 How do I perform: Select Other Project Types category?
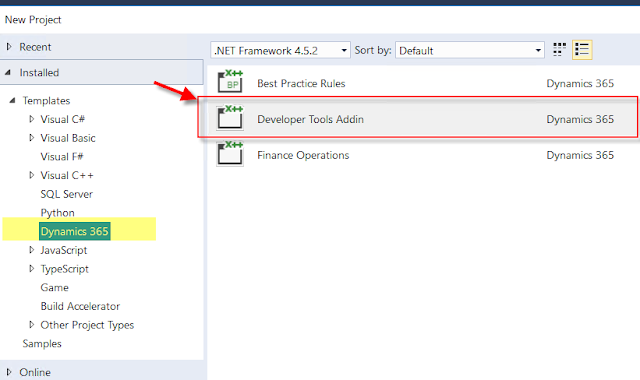[87, 325]
